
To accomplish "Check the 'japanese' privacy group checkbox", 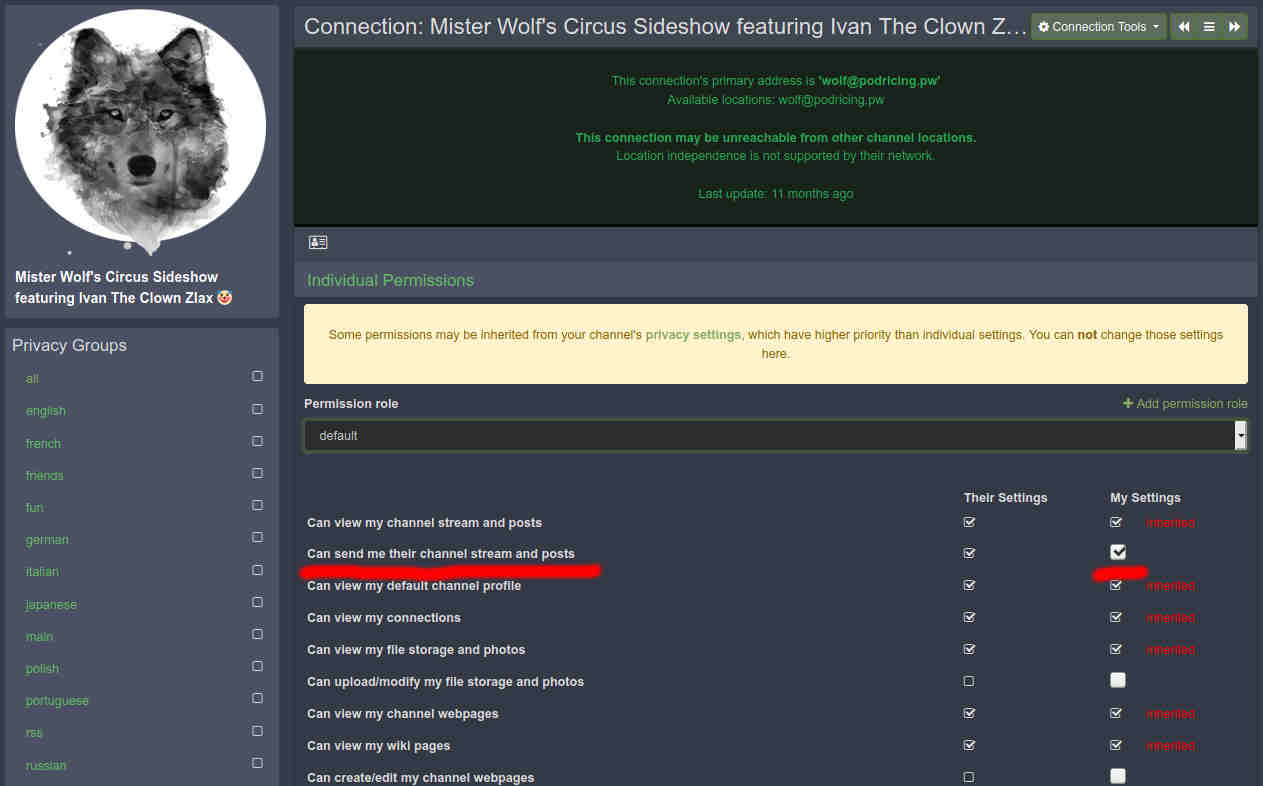I will (x=257, y=603).
